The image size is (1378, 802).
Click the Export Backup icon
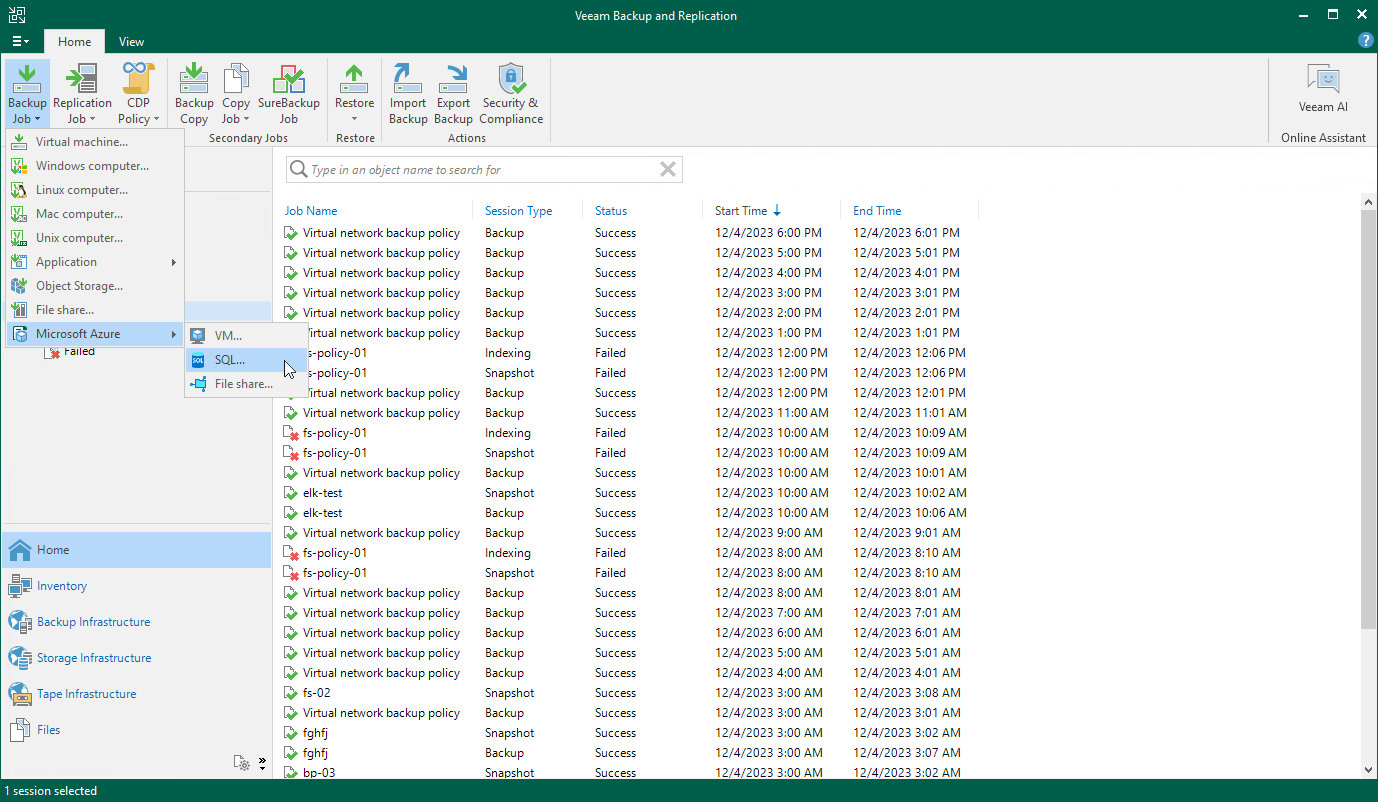click(453, 93)
